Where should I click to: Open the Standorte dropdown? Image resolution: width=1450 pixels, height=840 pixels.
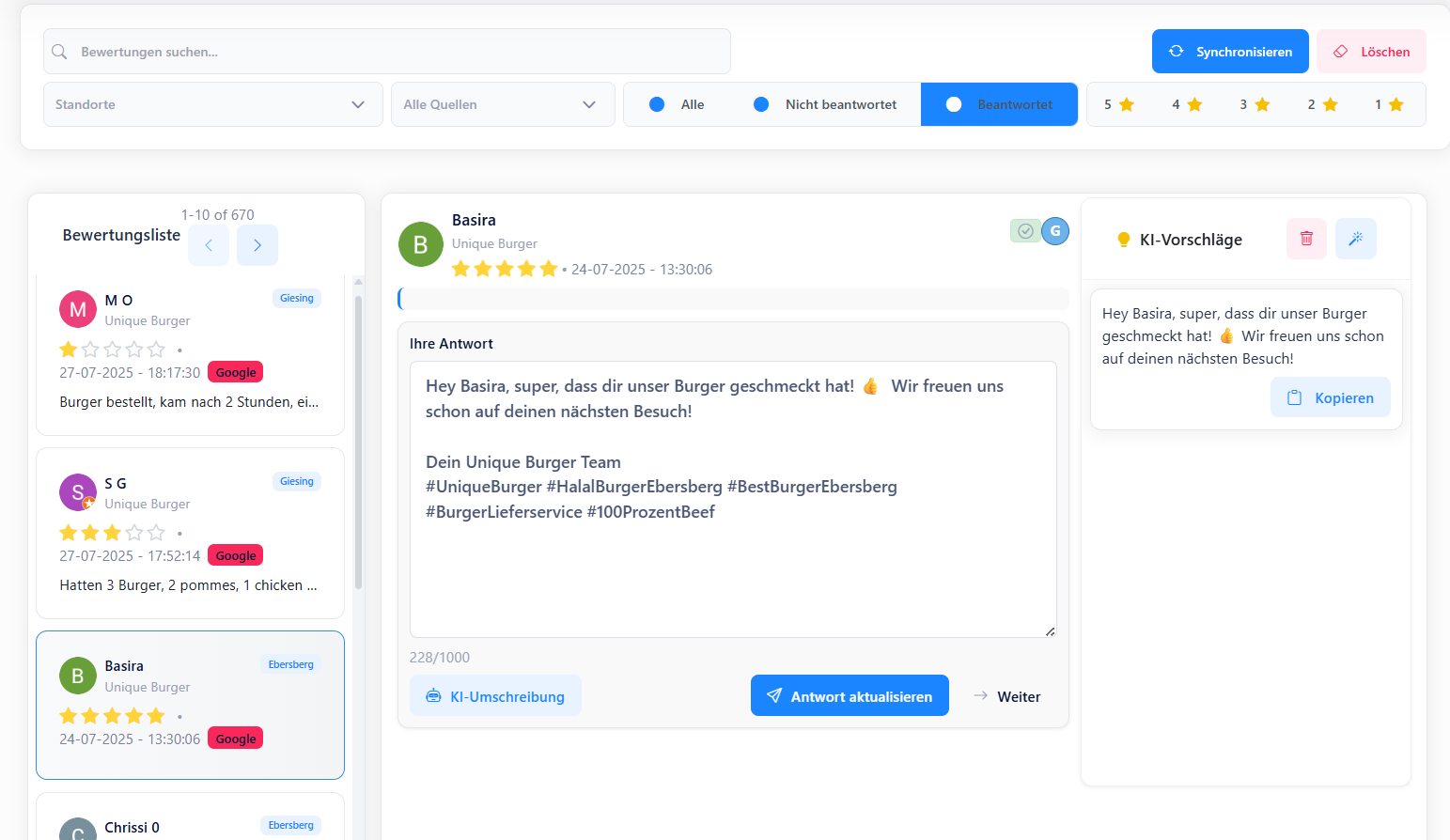pyautogui.click(x=212, y=104)
